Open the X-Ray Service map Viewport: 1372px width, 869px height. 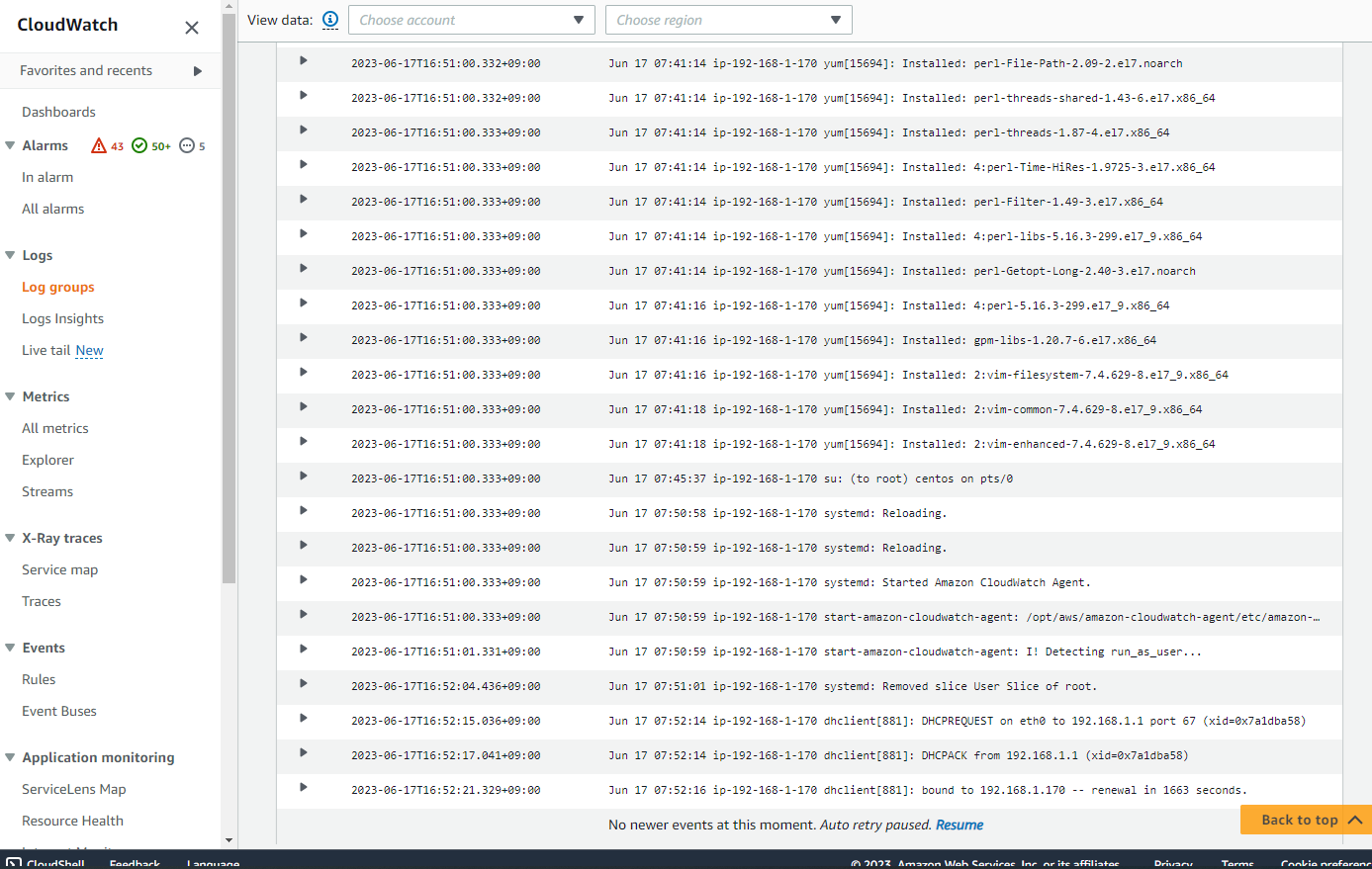(60, 570)
